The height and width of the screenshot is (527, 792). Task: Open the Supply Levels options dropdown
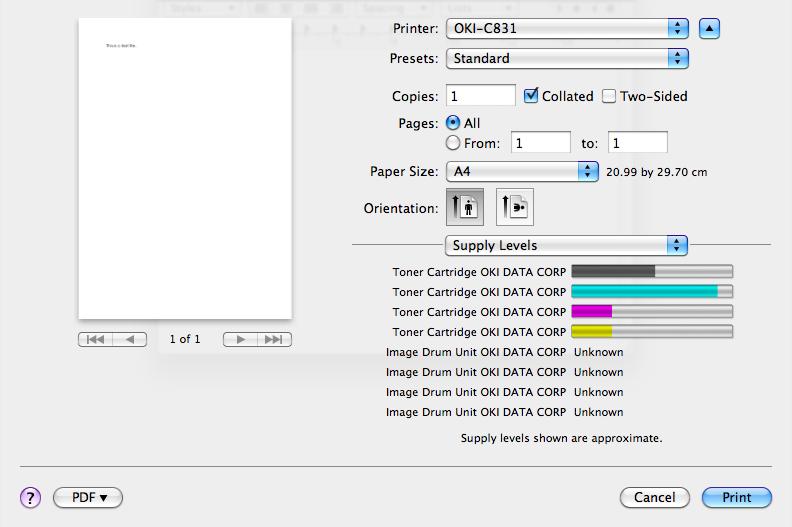tap(566, 246)
